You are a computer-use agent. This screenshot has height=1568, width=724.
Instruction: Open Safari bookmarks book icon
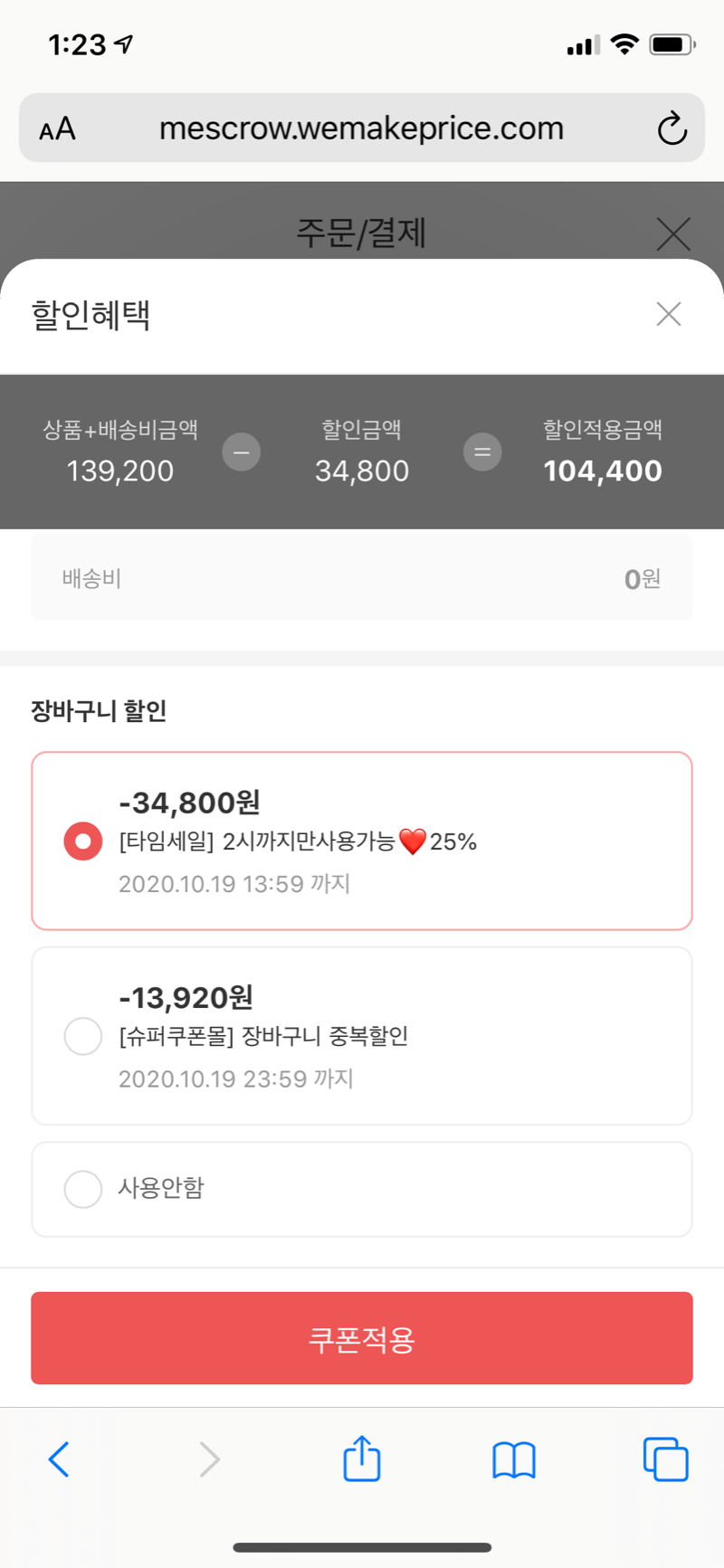click(514, 1459)
